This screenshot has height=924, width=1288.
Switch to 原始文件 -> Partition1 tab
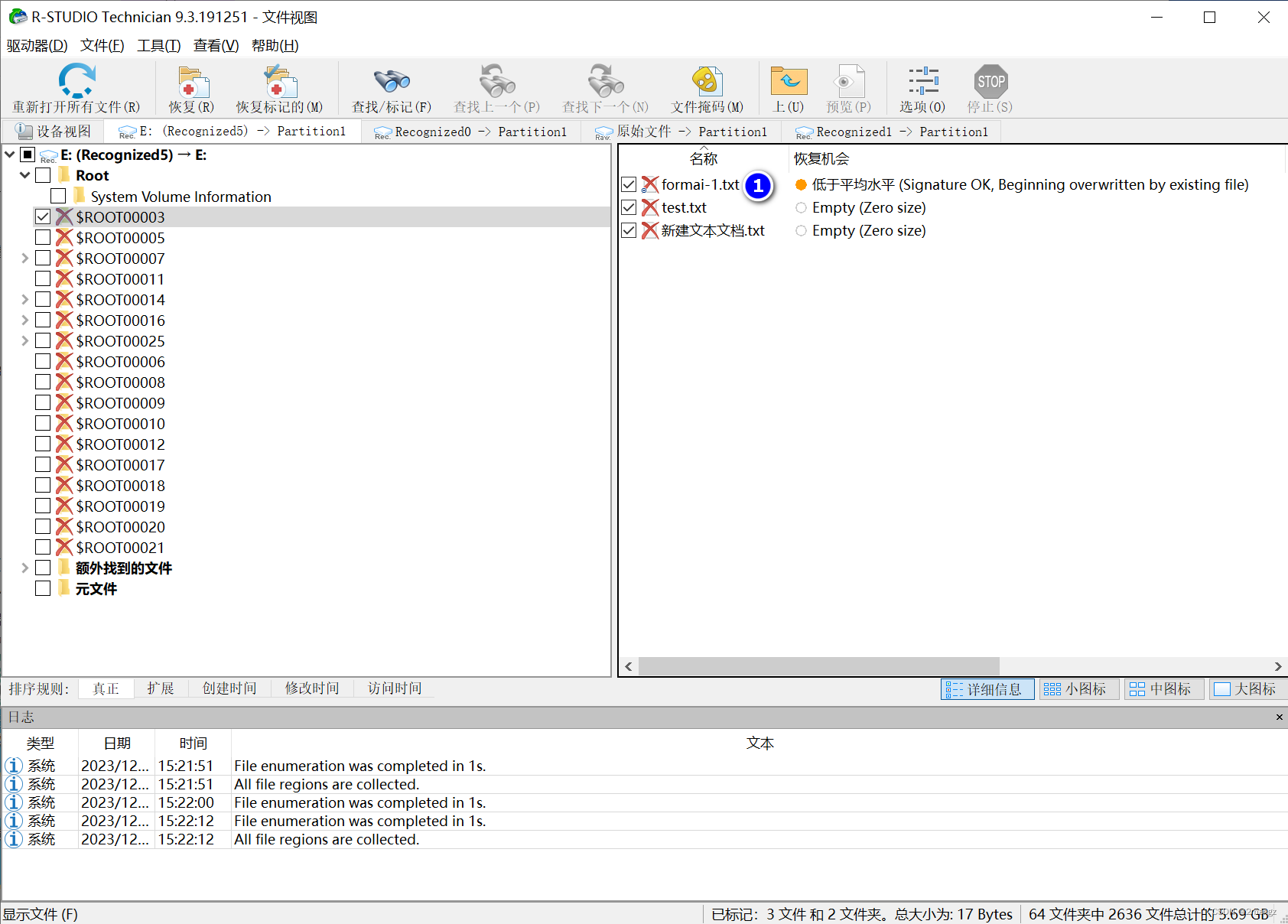[681, 132]
